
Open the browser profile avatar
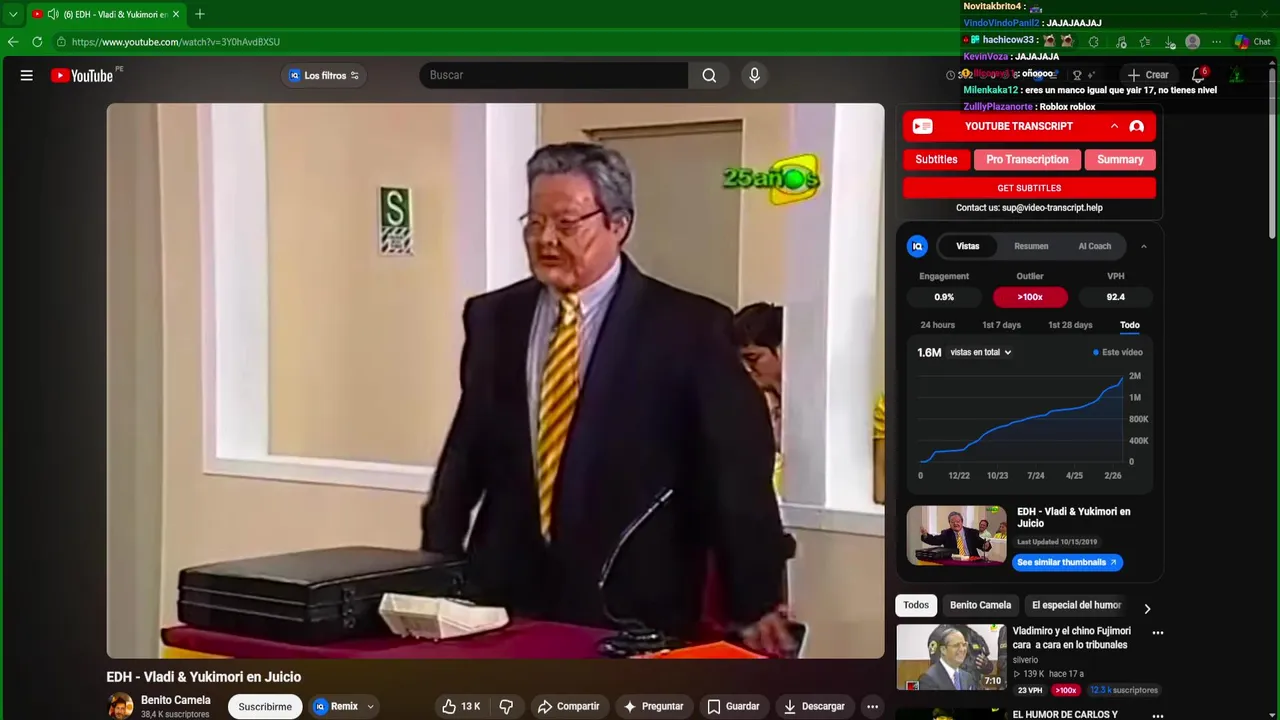1192,42
